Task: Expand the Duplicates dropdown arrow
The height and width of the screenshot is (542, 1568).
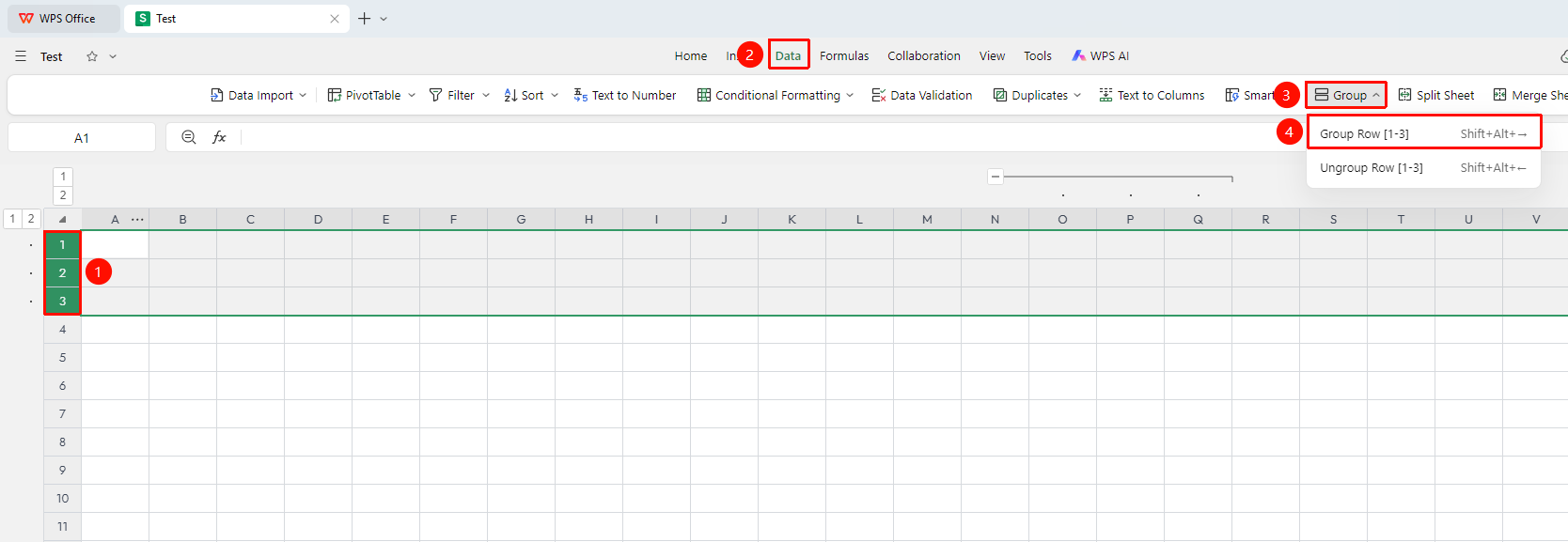Action: pyautogui.click(x=1077, y=95)
